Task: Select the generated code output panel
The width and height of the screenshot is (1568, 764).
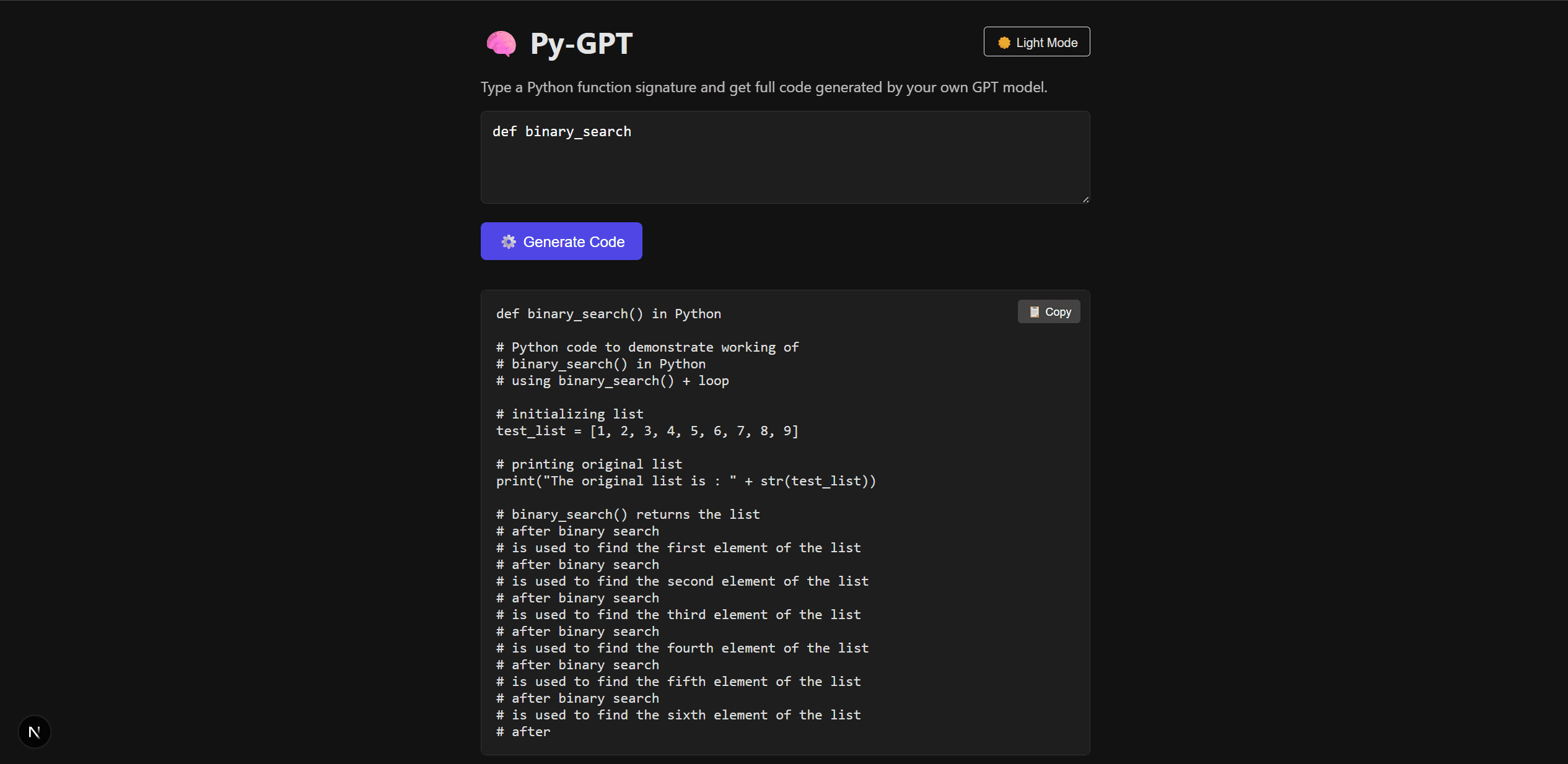Action: (x=785, y=522)
